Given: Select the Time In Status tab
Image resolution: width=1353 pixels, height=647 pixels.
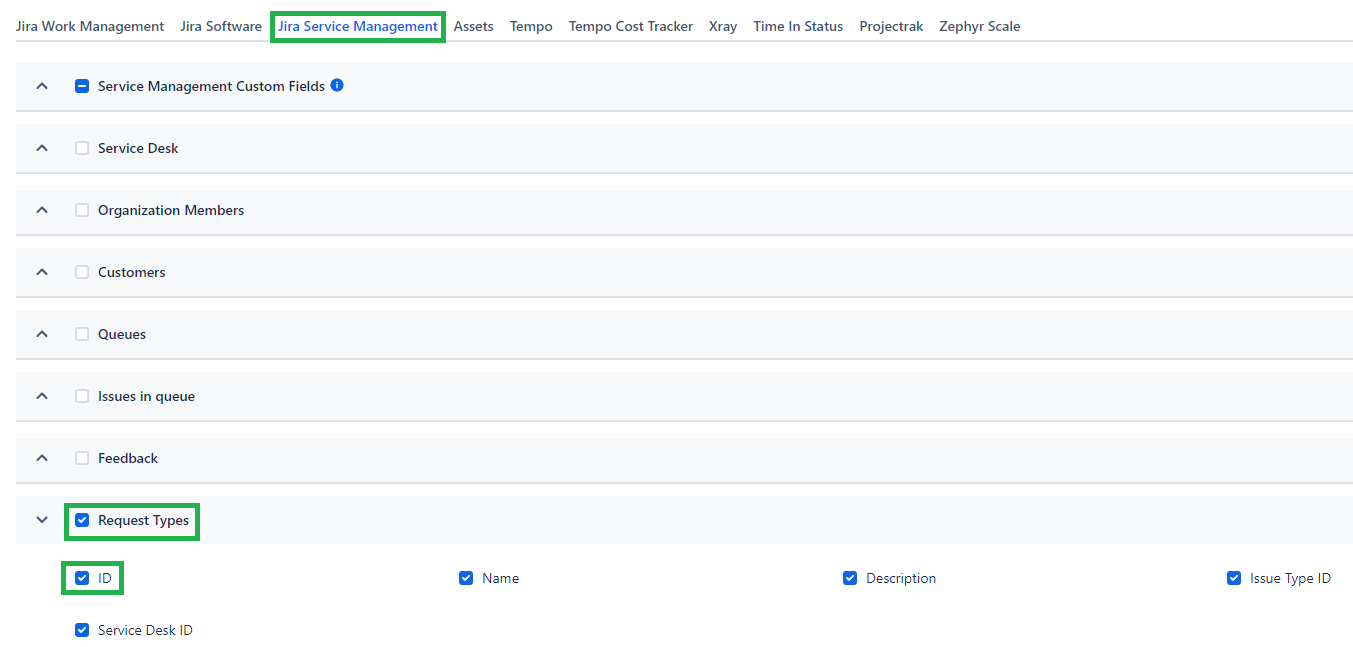Looking at the screenshot, I should [797, 27].
